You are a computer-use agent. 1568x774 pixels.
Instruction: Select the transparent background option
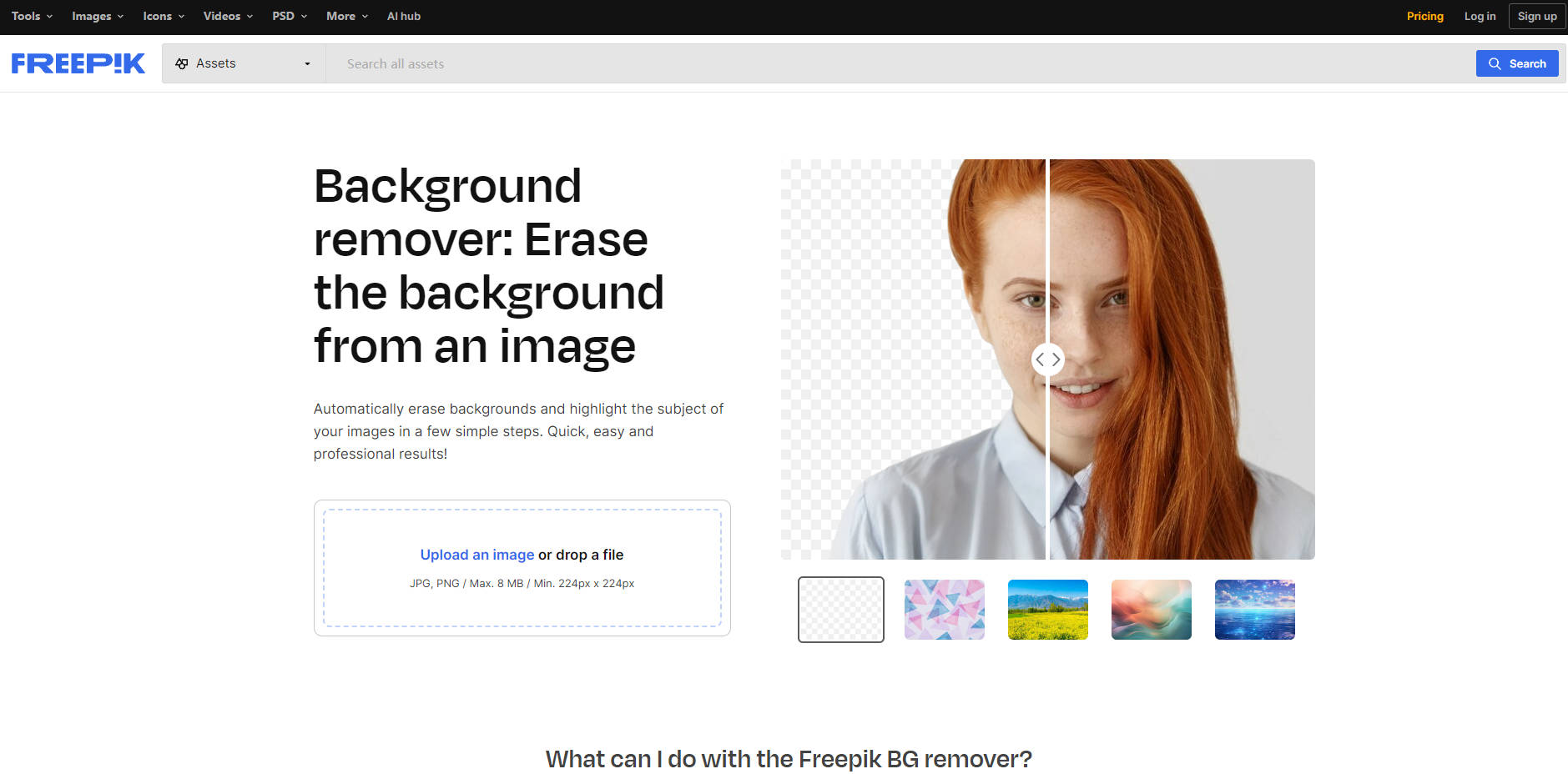(x=840, y=610)
